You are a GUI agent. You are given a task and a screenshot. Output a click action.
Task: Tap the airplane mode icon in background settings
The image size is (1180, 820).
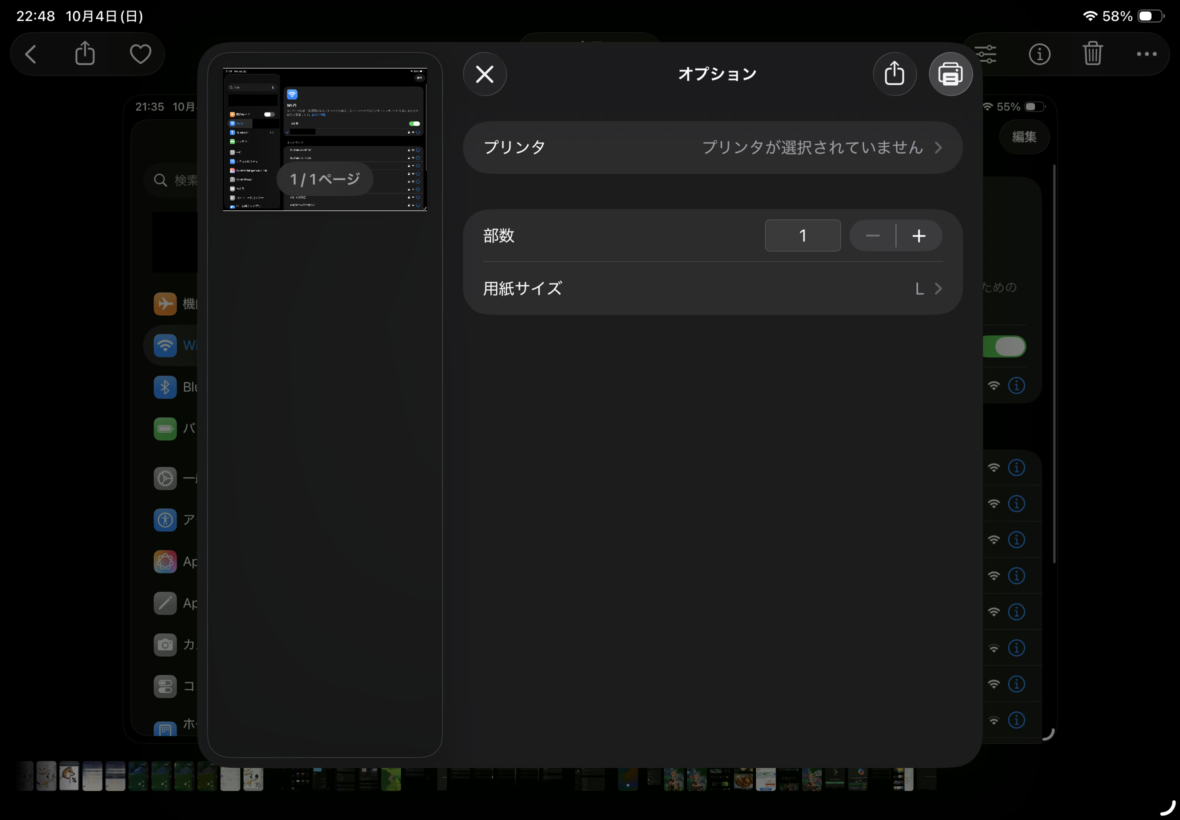point(166,304)
